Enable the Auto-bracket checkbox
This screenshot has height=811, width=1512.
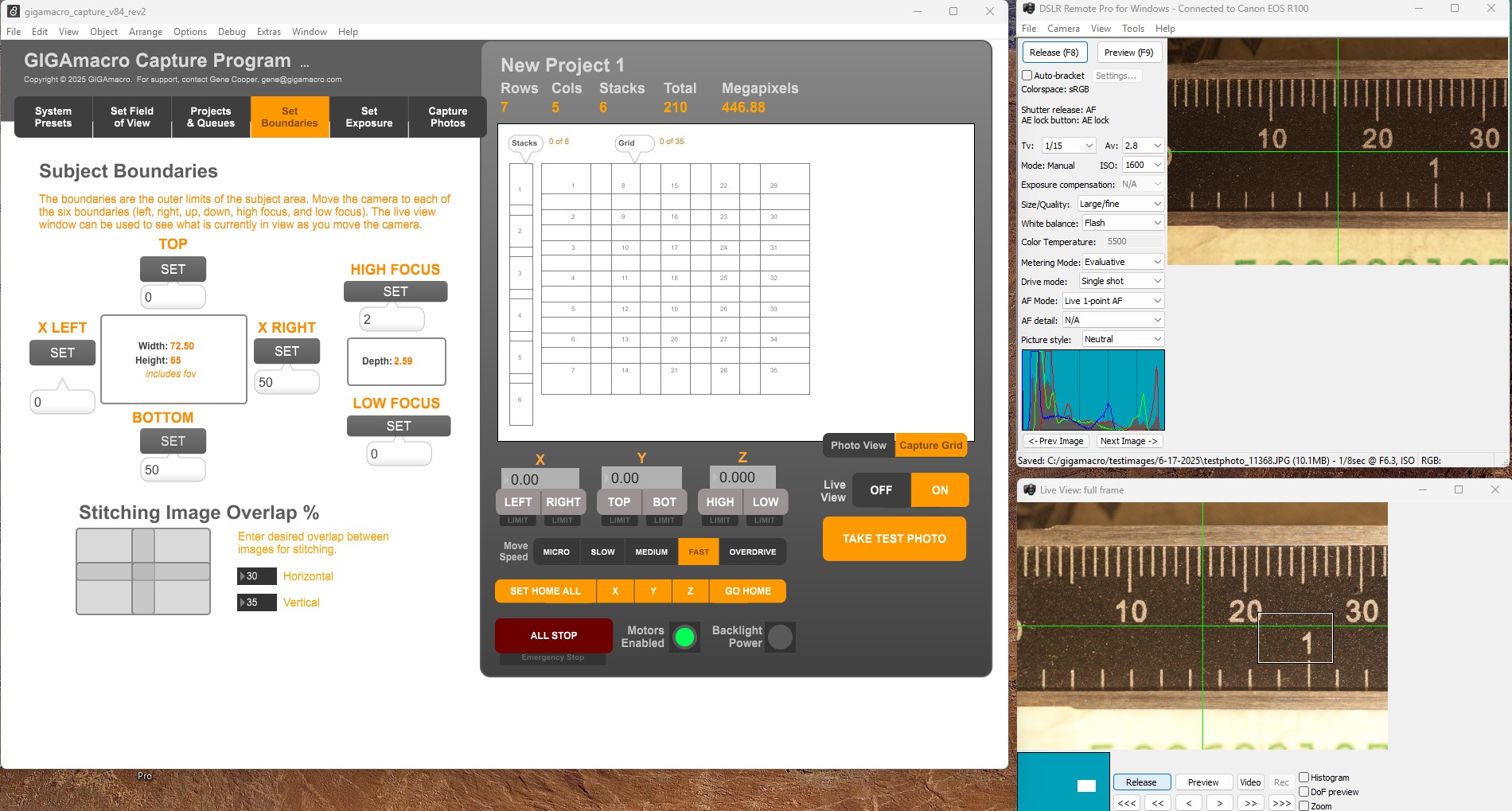(x=1027, y=76)
